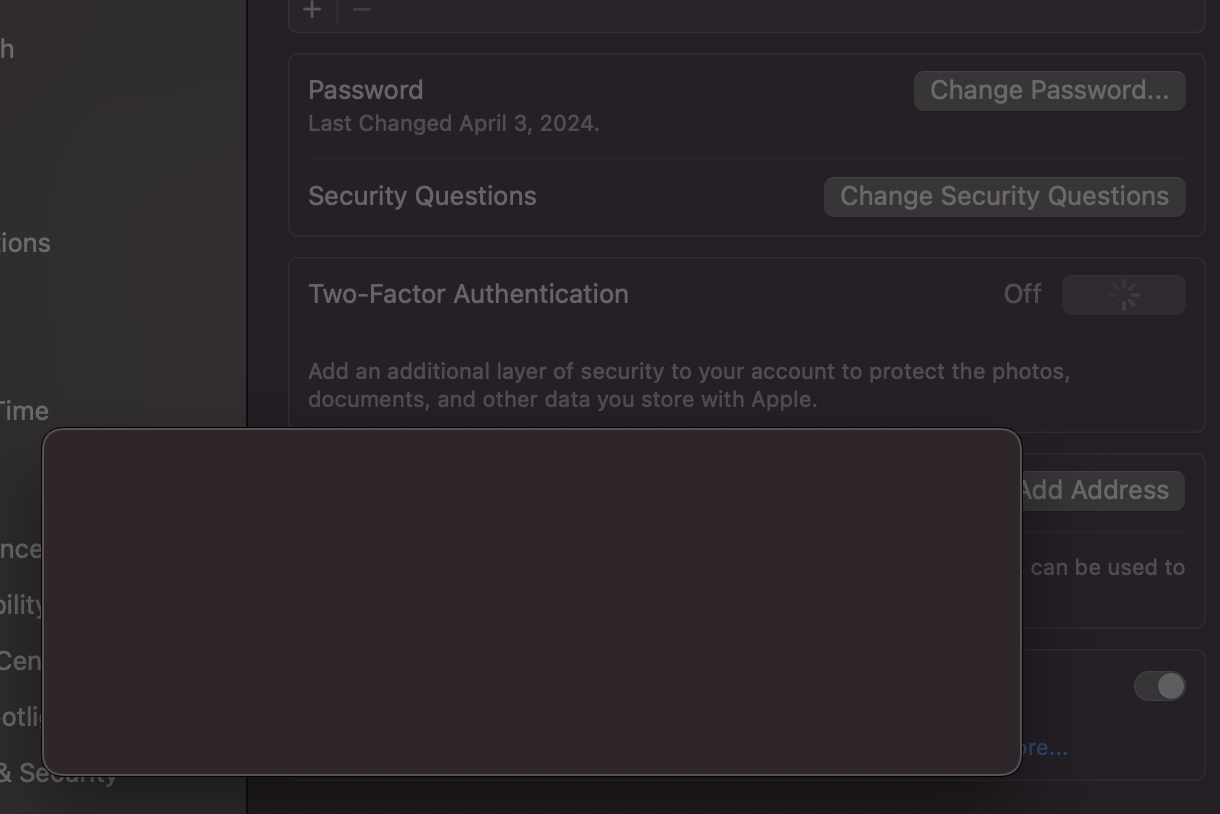The image size is (1220, 814).
Task: Click the 'Last Changed April 3, 2024' text
Action: pyautogui.click(x=453, y=124)
